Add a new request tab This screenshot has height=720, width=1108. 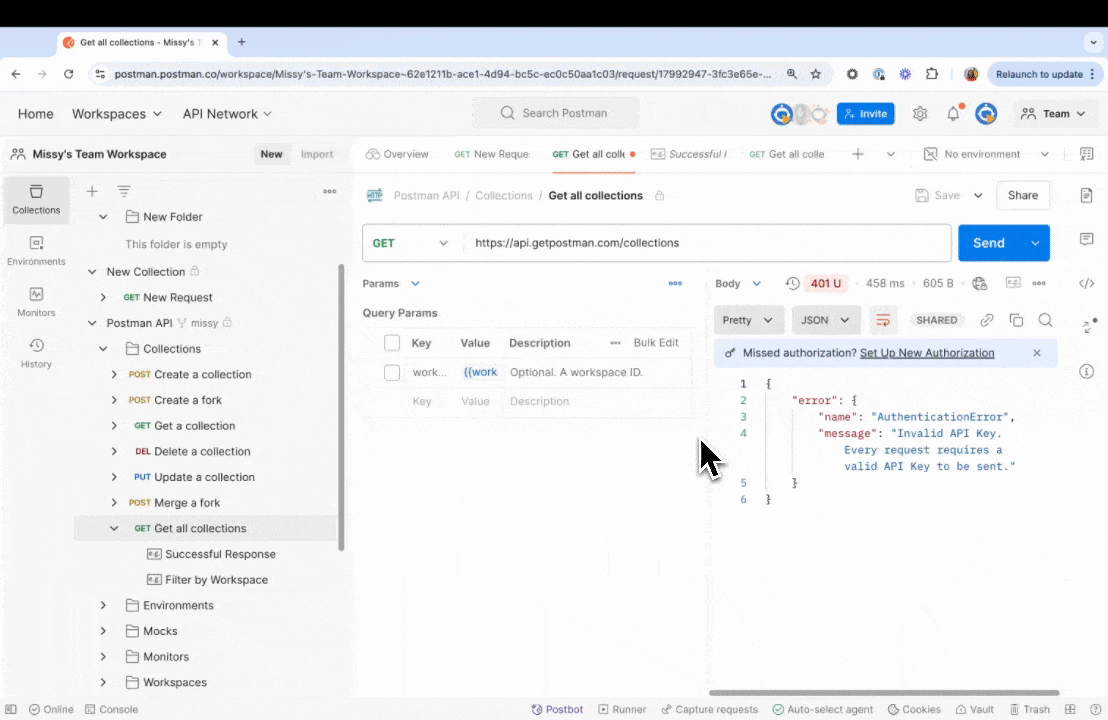coord(858,154)
